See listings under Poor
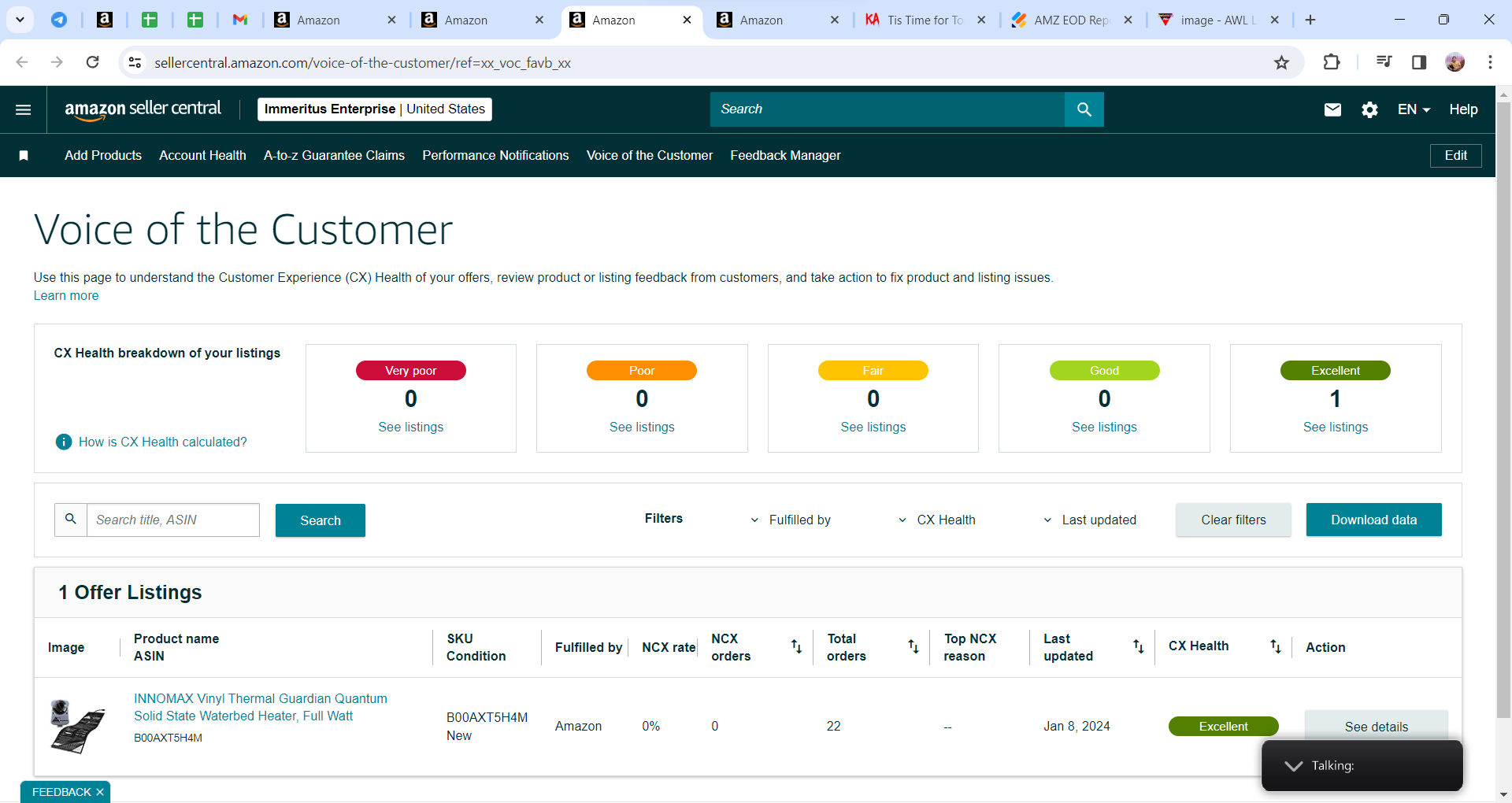The width and height of the screenshot is (1512, 803). (x=642, y=427)
